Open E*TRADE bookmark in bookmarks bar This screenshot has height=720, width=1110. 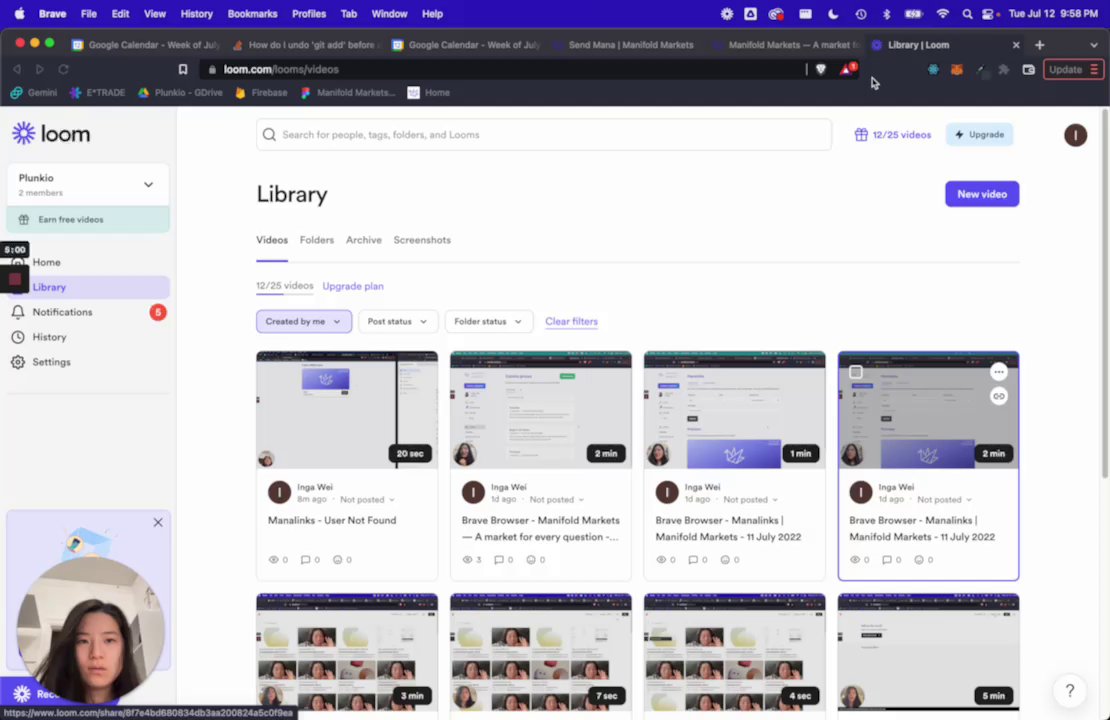pyautogui.click(x=97, y=93)
